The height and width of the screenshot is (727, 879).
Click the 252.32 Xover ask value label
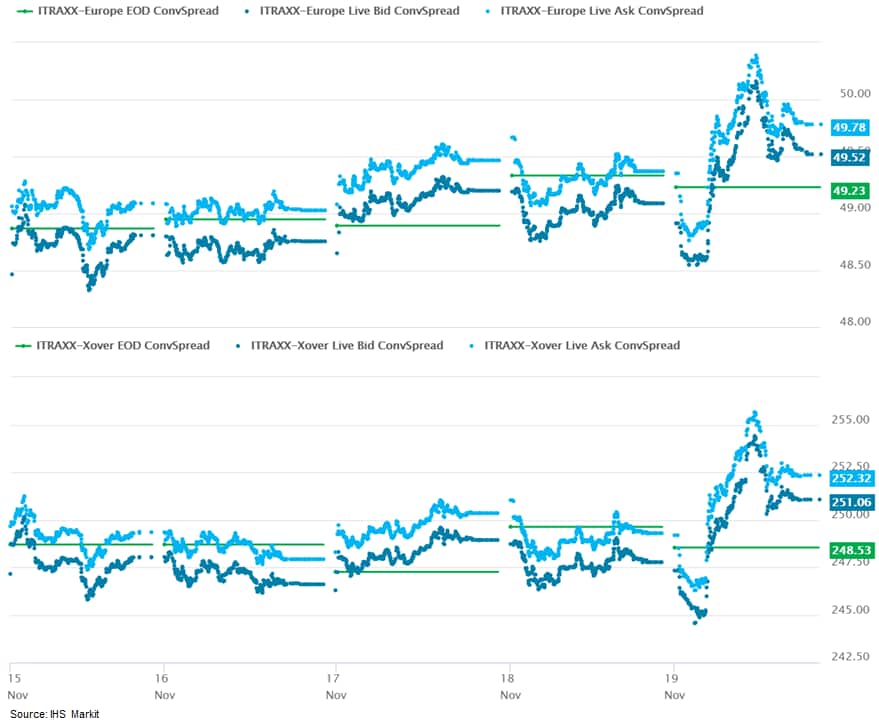tap(852, 479)
